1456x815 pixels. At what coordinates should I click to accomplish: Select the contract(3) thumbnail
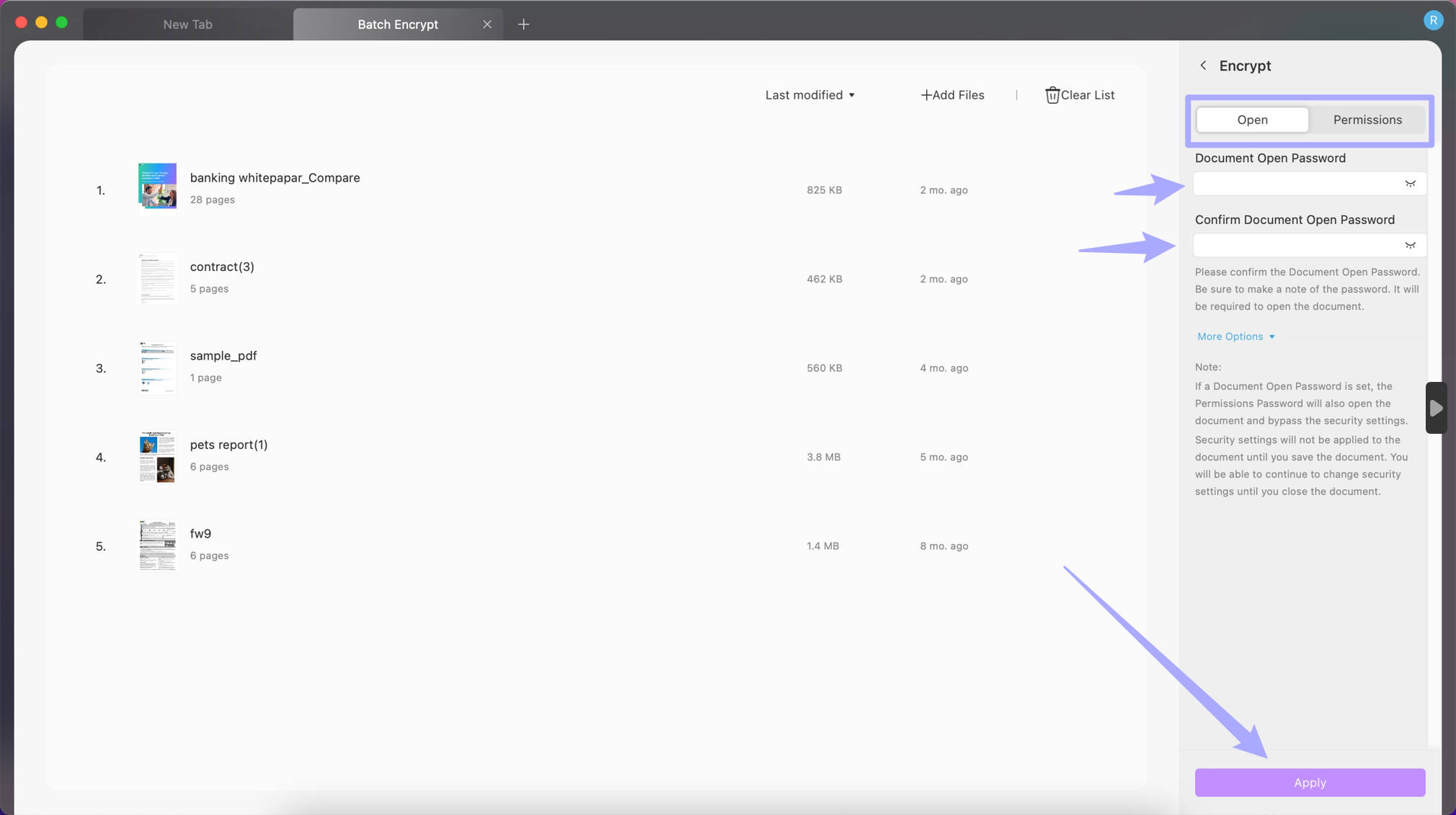(x=157, y=278)
